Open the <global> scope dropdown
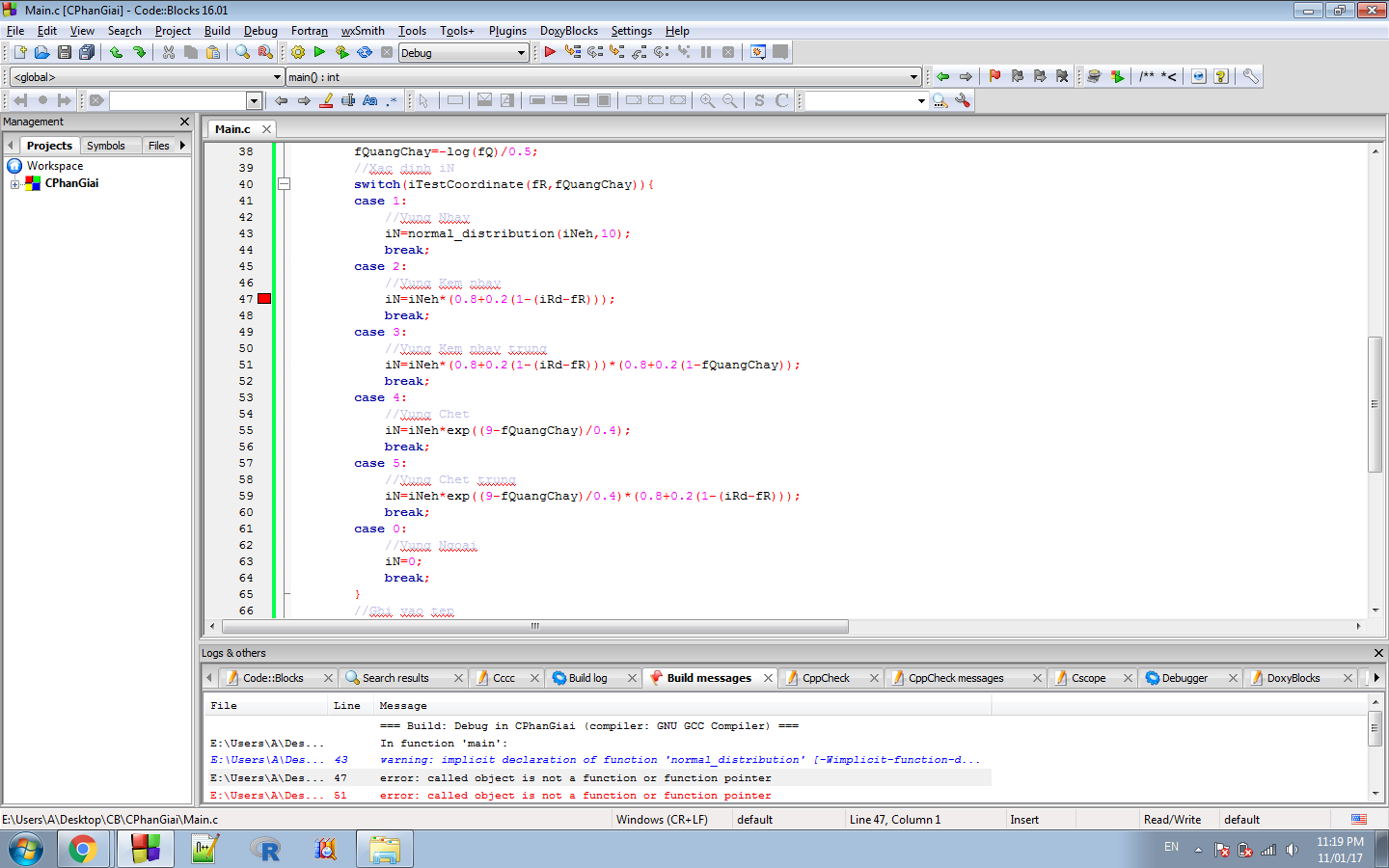Viewport: 1389px width, 868px height. coord(277,77)
